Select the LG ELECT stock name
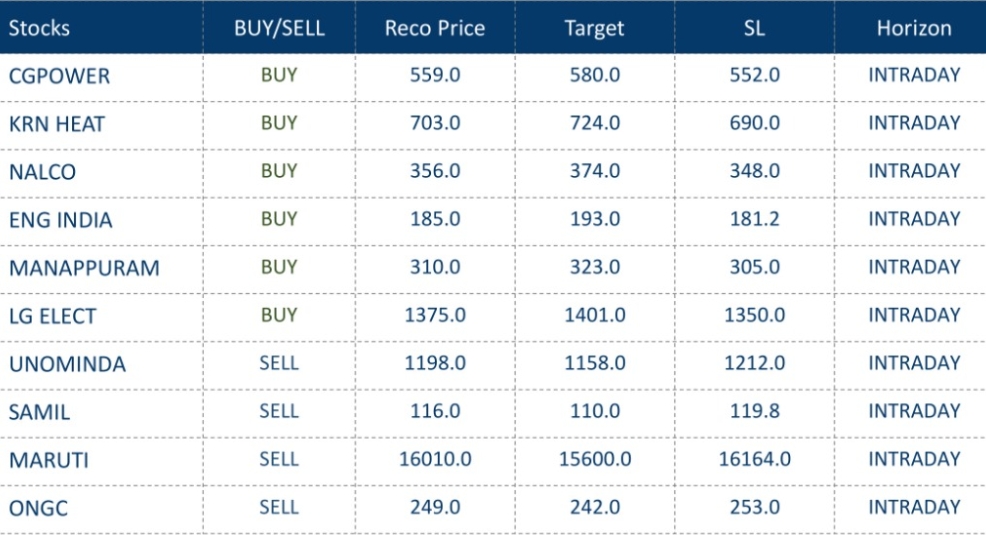This screenshot has height=535, width=986. (x=53, y=316)
